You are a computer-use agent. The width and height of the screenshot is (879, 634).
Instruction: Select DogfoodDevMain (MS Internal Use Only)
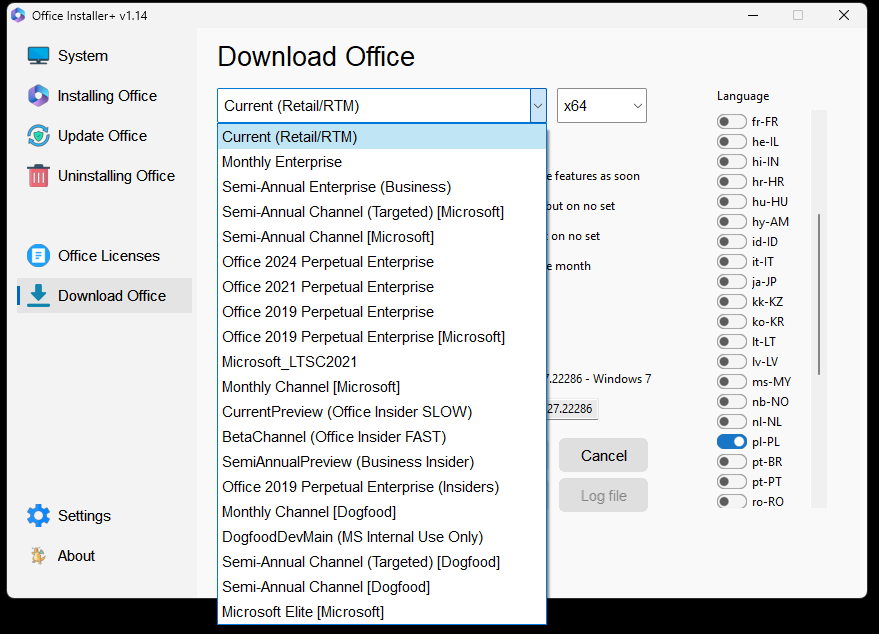click(x=382, y=537)
